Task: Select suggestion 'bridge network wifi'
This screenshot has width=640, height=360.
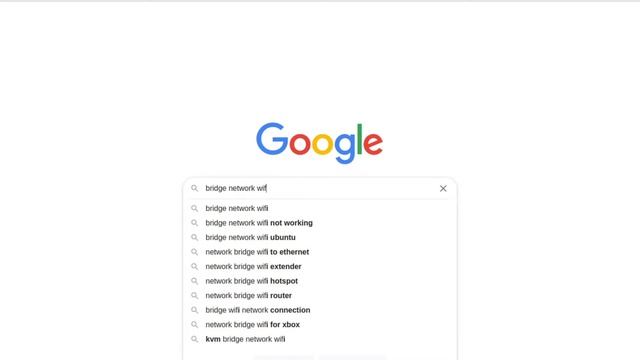Action: click(x=320, y=208)
